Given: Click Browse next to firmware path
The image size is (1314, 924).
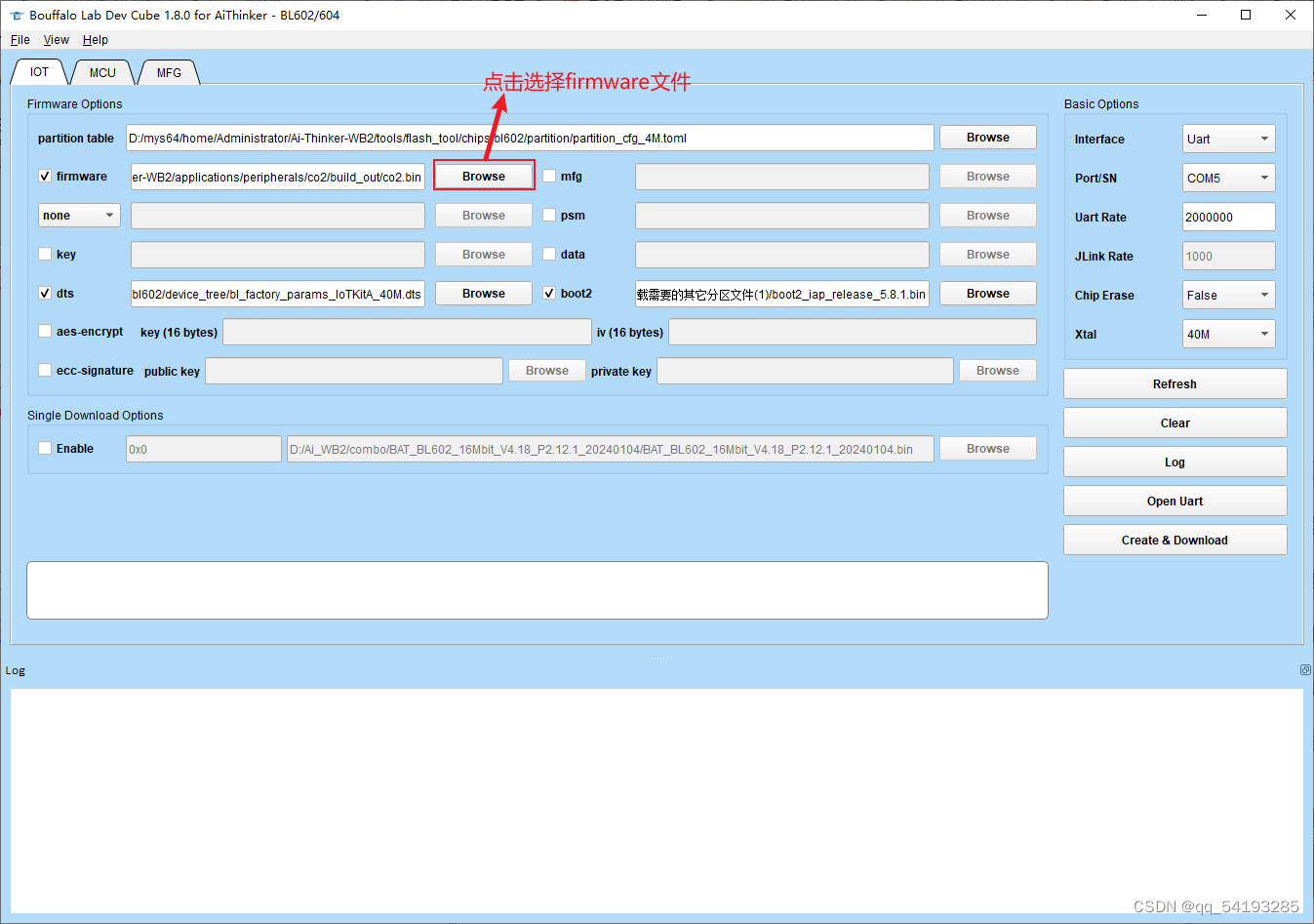Looking at the screenshot, I should click(x=484, y=177).
